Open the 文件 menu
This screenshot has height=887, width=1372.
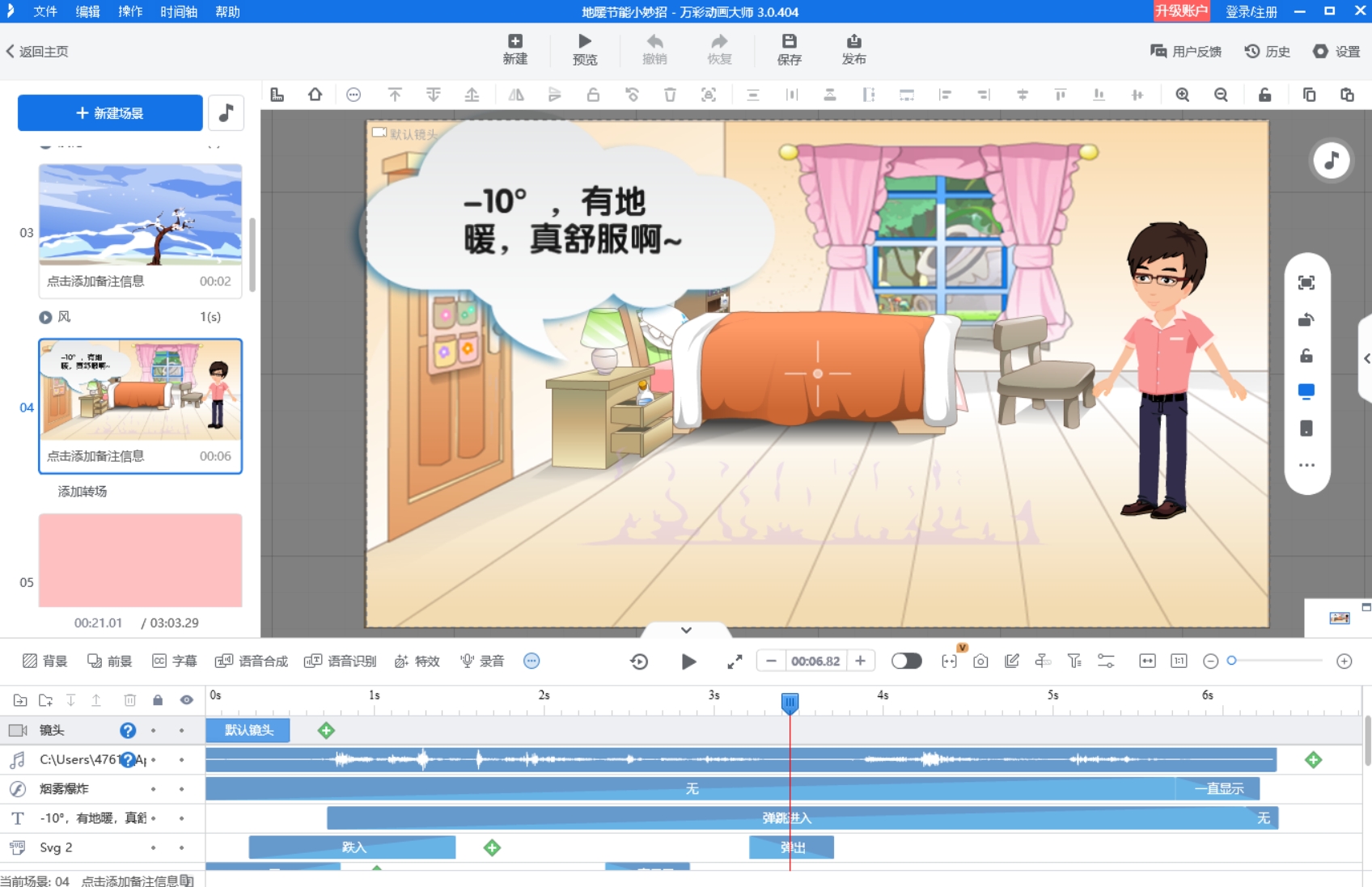tap(45, 11)
